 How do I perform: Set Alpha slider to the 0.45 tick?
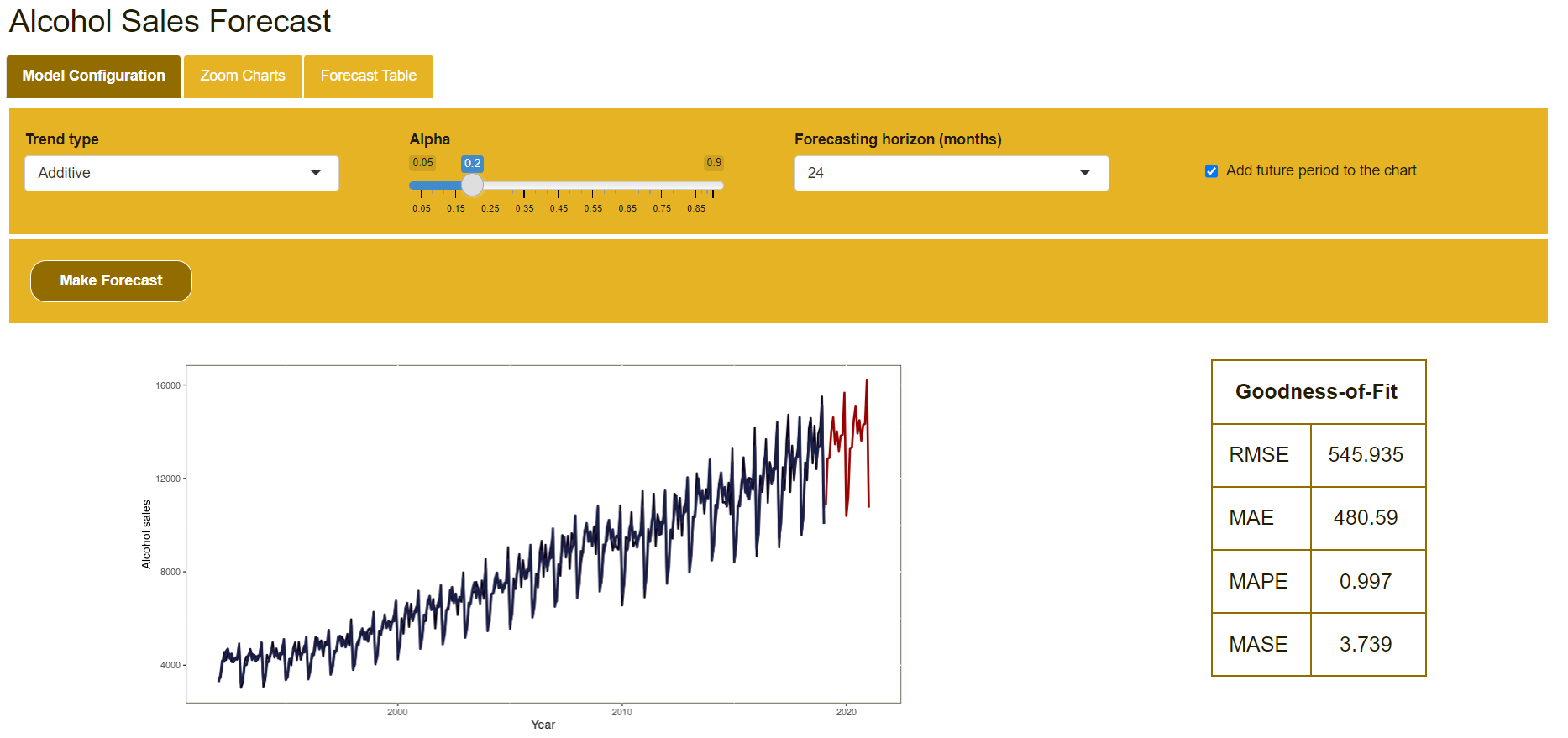tap(559, 186)
